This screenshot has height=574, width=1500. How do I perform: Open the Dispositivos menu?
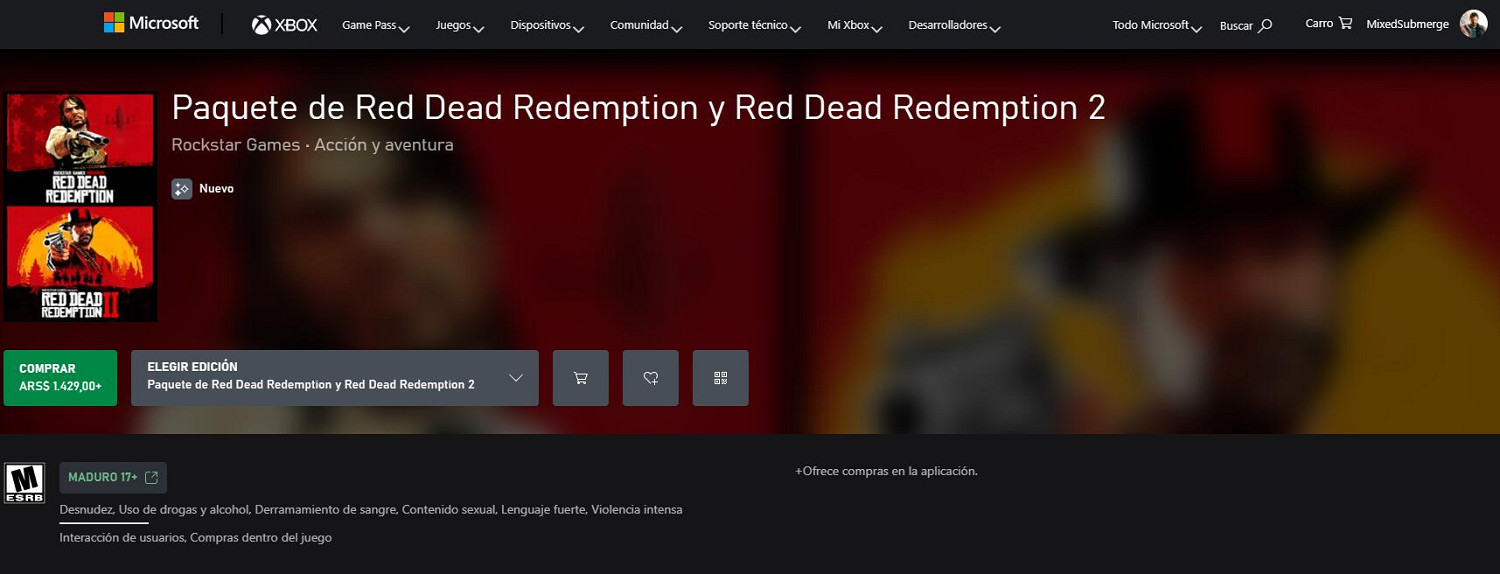[x=547, y=25]
